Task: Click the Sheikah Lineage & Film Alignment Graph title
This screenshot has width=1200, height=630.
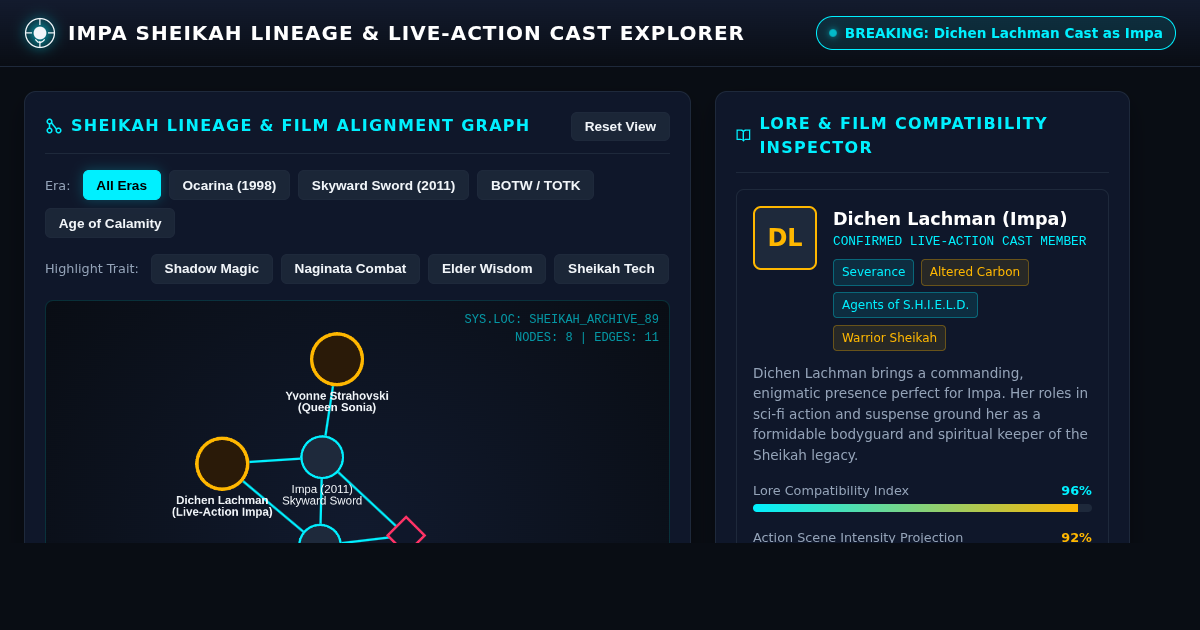Action: (300, 126)
